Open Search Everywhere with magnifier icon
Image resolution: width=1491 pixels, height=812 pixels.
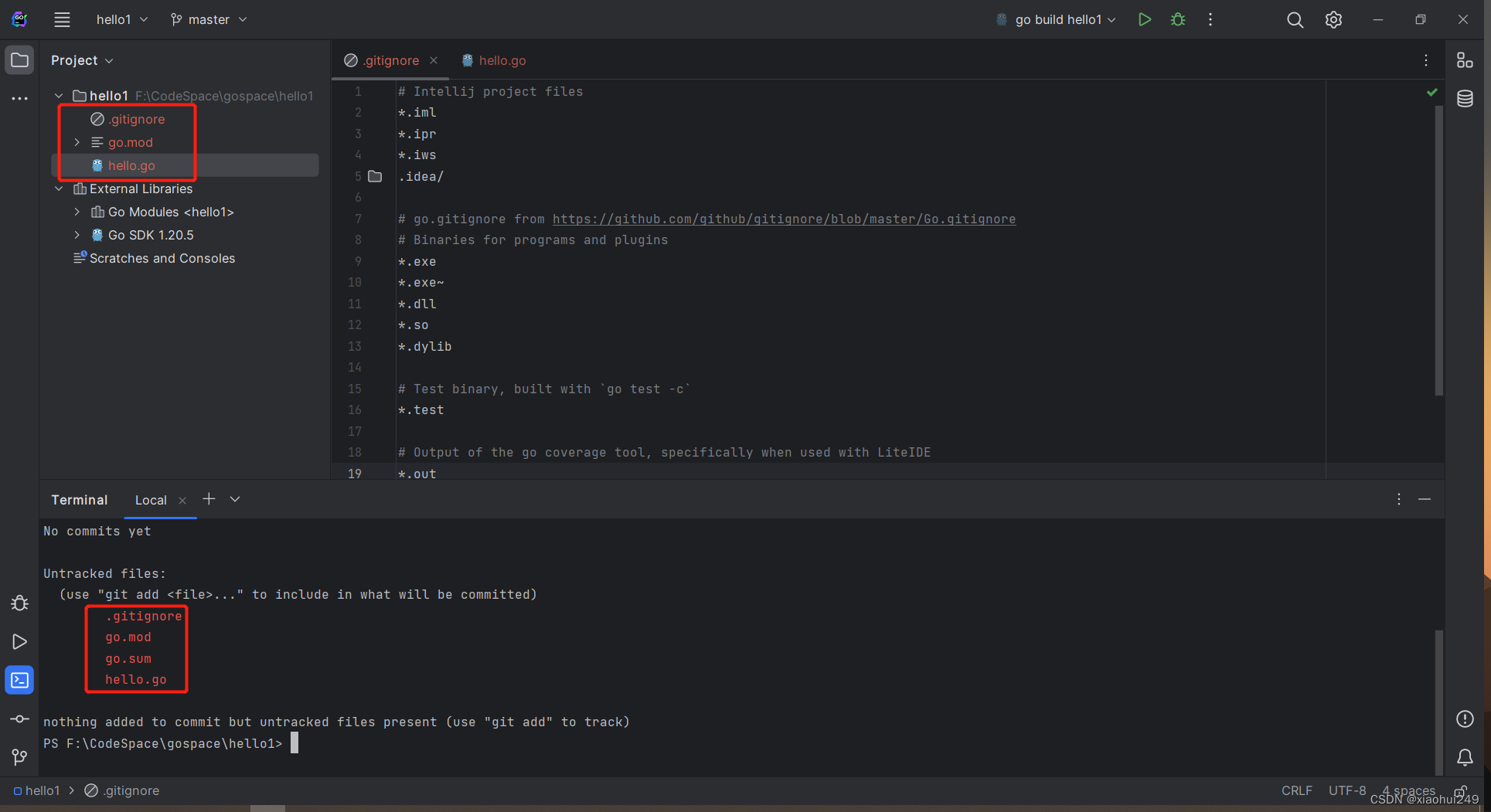coord(1295,19)
